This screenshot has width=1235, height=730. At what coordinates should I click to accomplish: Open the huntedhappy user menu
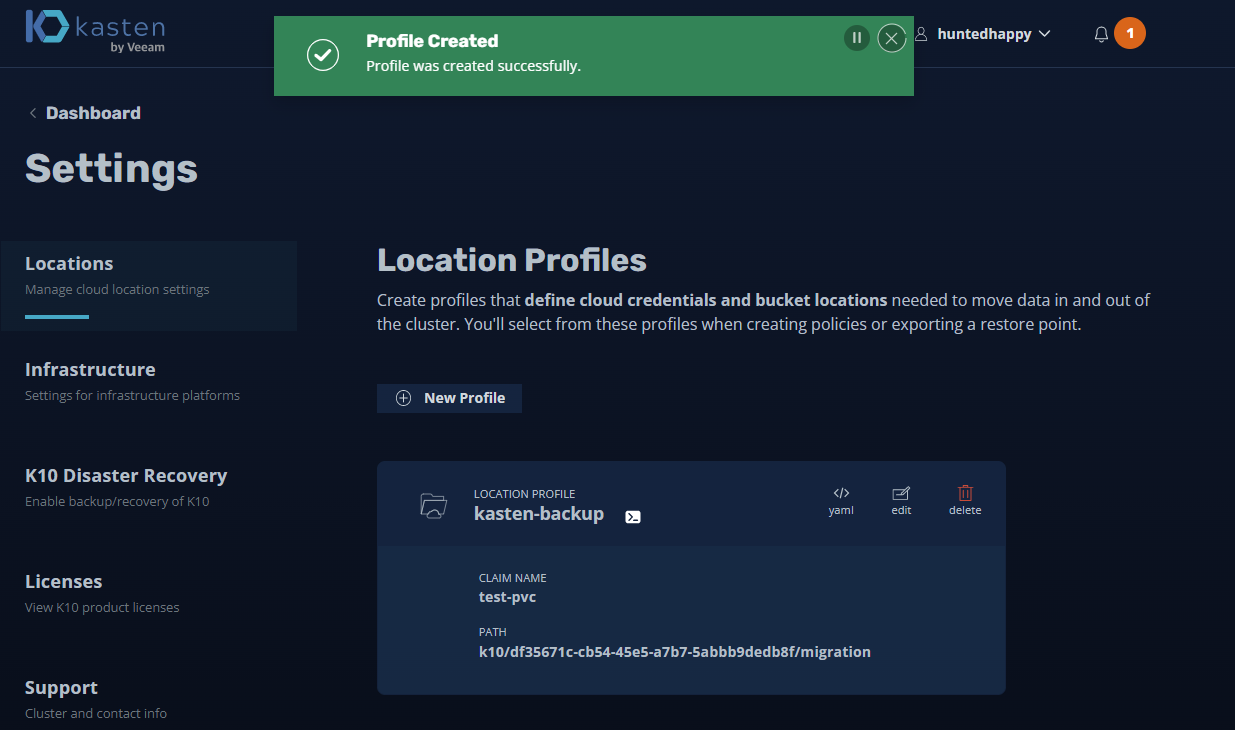point(983,34)
